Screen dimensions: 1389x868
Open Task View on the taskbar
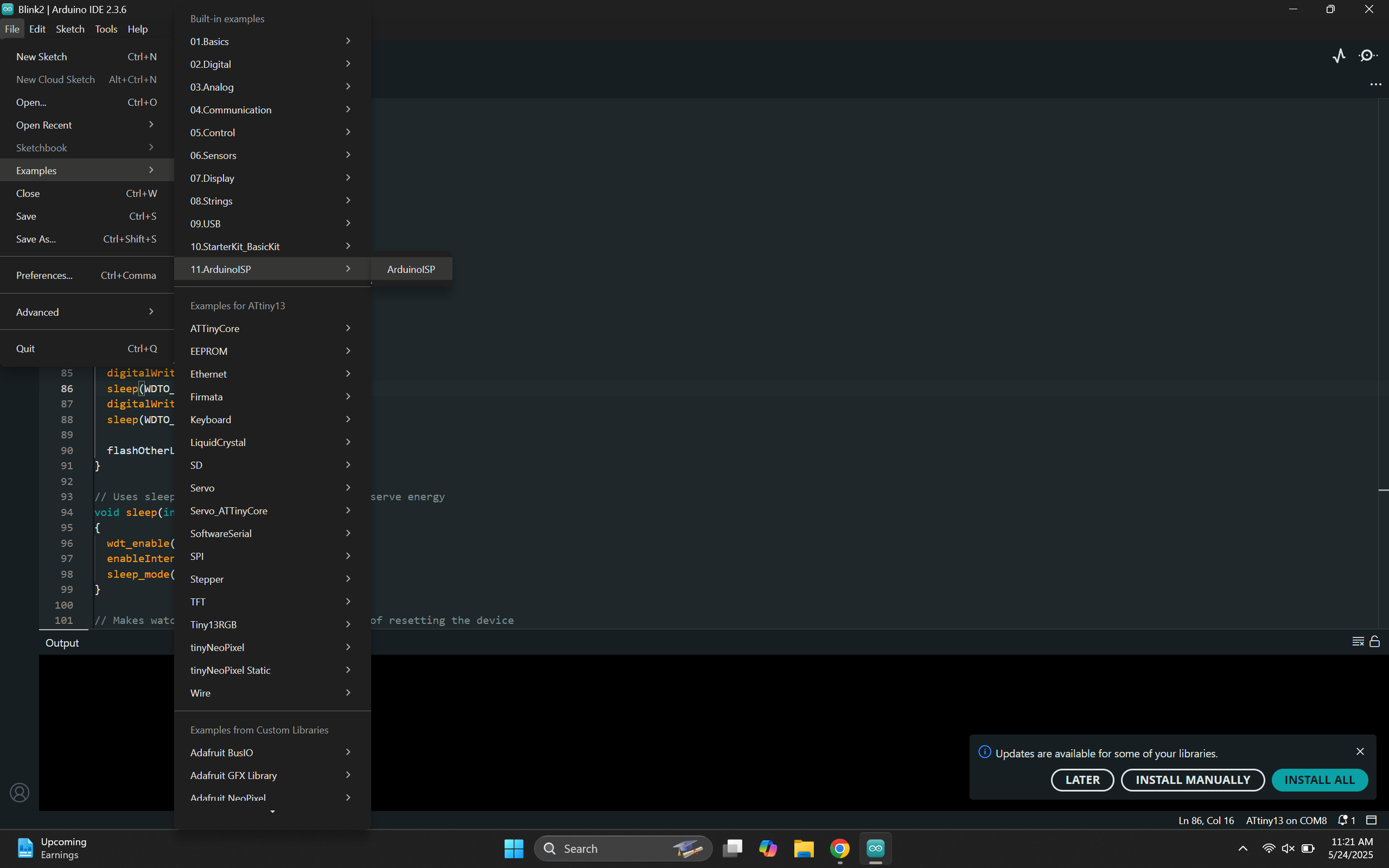click(x=733, y=848)
